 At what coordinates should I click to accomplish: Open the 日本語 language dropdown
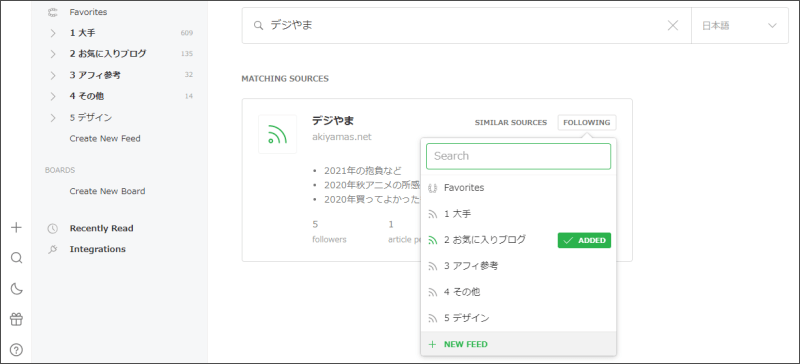[x=739, y=26]
